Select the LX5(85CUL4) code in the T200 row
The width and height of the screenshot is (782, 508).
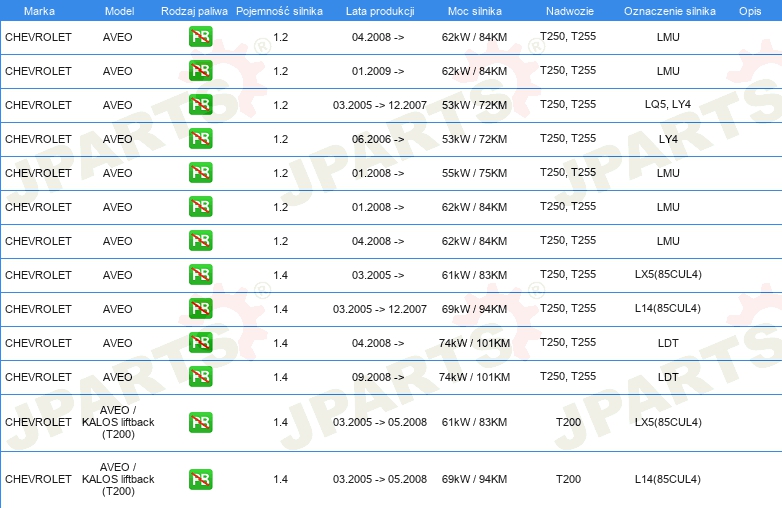pos(668,422)
